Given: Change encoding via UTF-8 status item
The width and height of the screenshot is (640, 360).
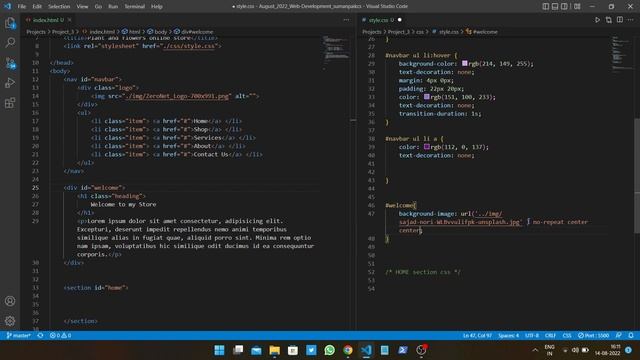Looking at the screenshot, I should [x=532, y=336].
